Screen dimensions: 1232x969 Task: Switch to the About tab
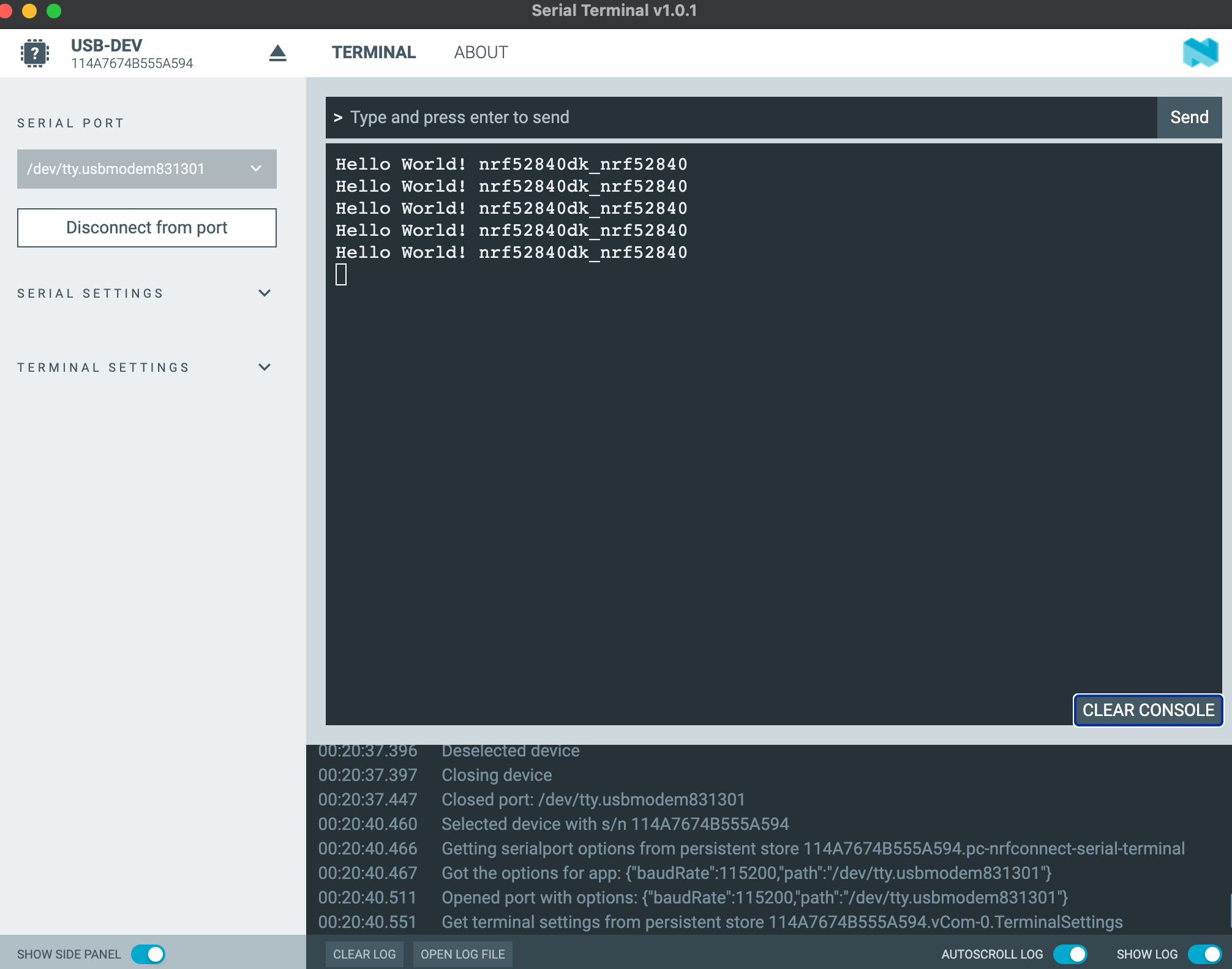click(x=481, y=53)
